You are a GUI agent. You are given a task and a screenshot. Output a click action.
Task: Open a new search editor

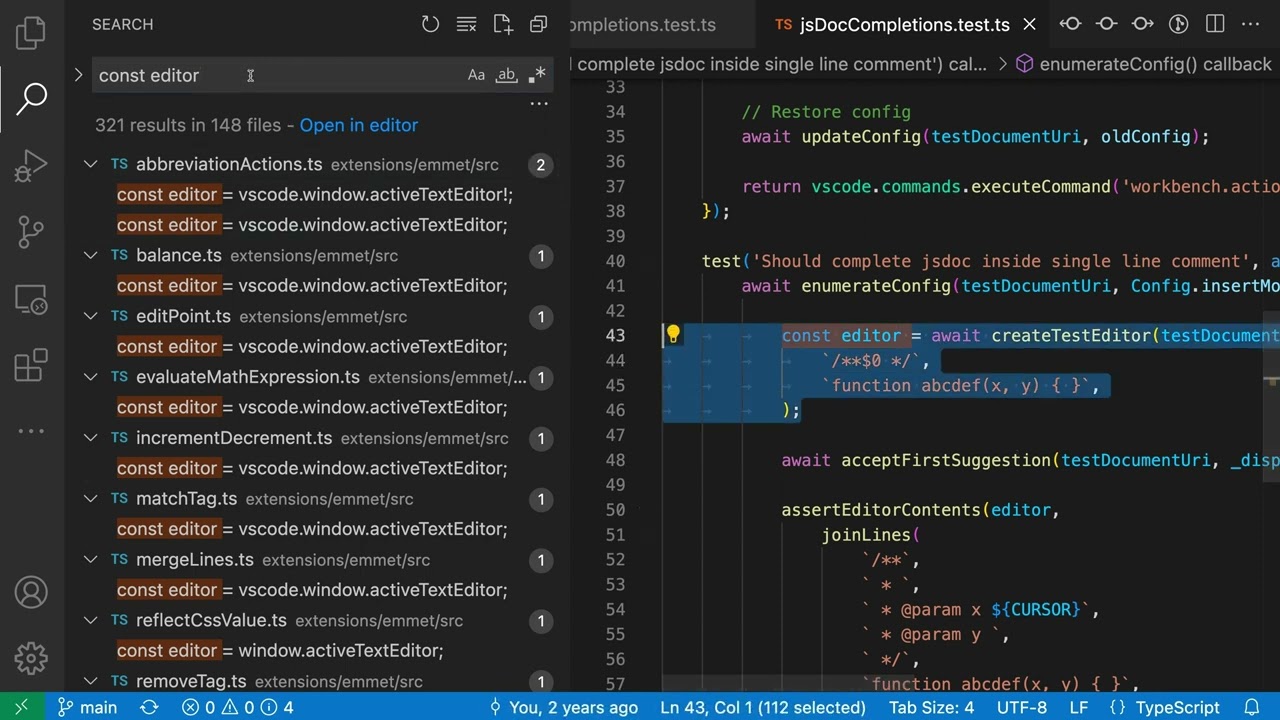(502, 24)
